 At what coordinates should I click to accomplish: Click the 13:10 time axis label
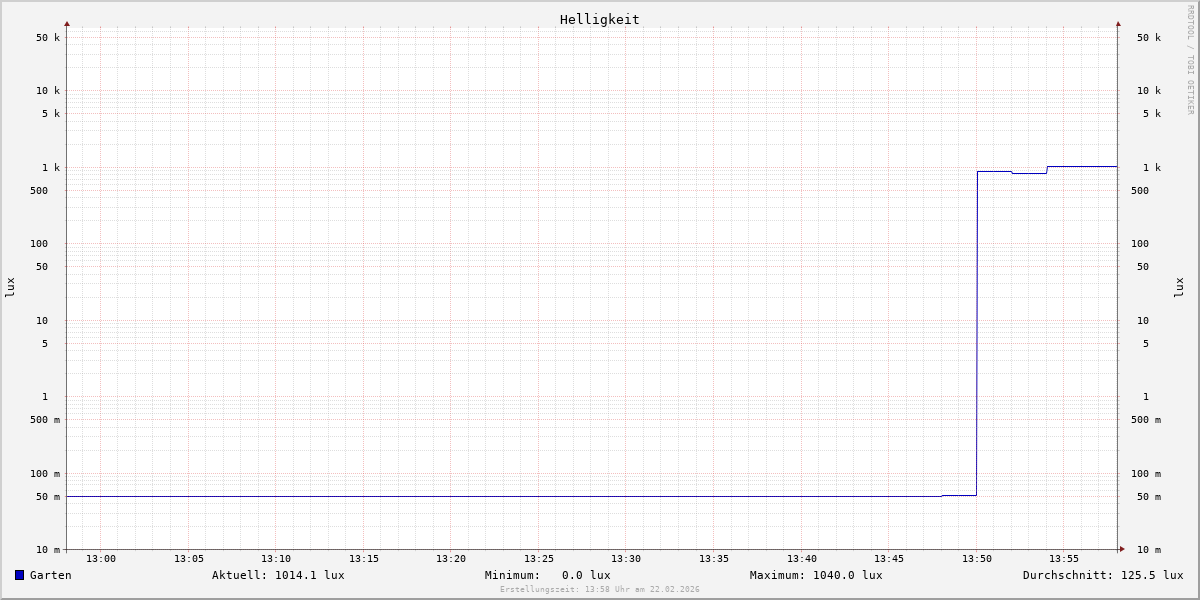(x=276, y=559)
